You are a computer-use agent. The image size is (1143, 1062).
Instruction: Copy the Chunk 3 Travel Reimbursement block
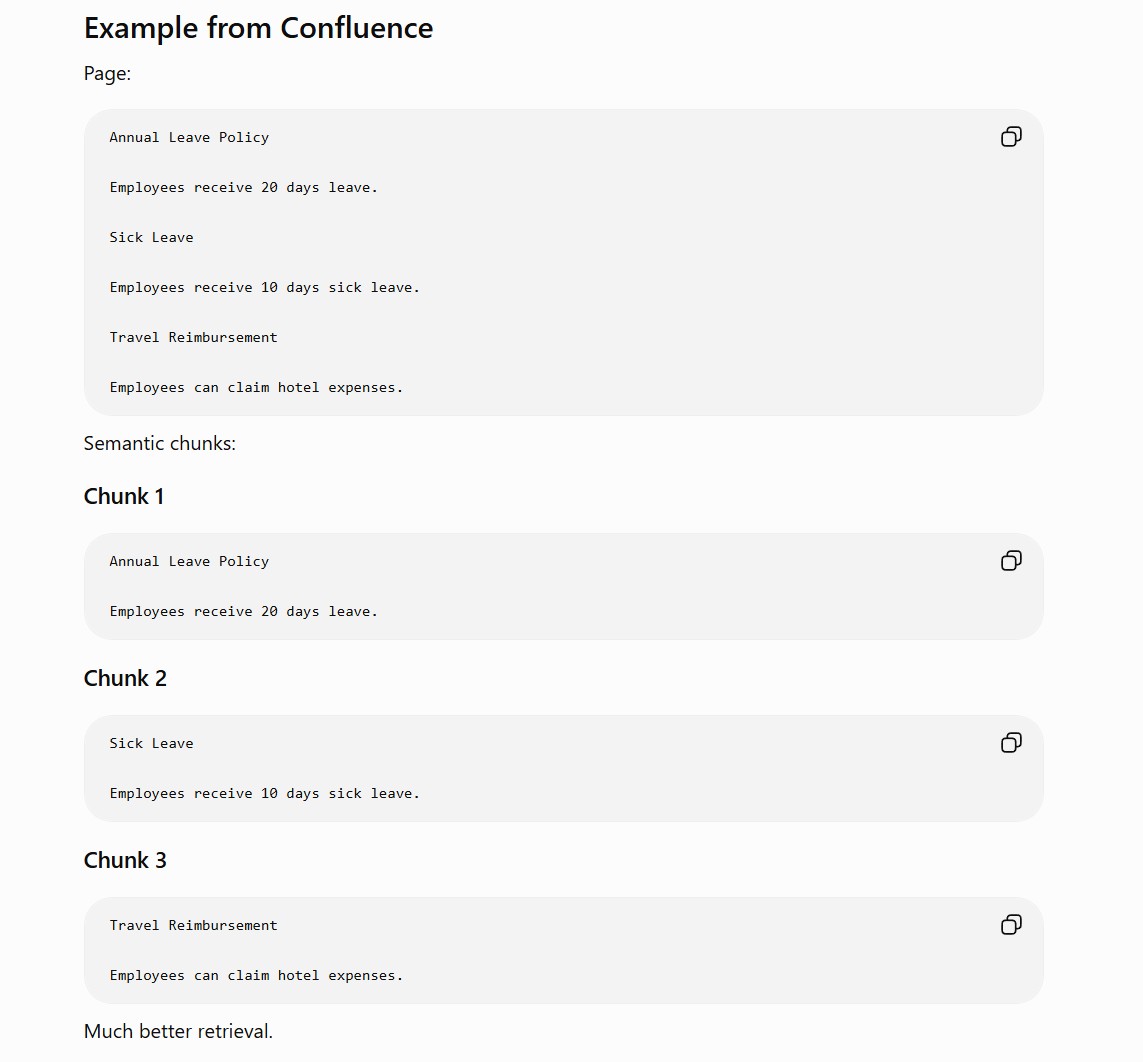pos(1011,925)
